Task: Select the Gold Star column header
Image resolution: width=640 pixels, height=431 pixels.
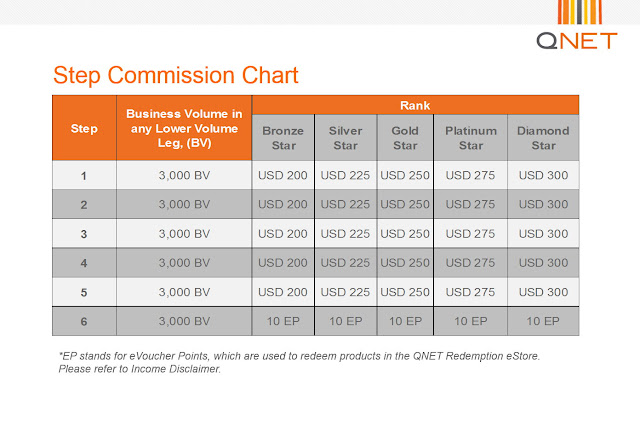Action: click(405, 138)
